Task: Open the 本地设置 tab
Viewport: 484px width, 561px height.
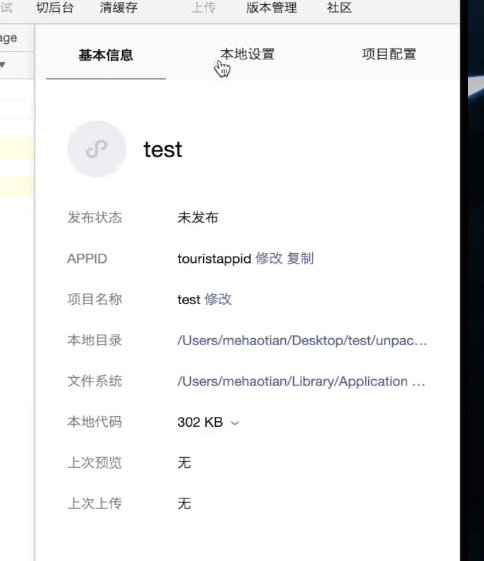Action: tap(247, 54)
